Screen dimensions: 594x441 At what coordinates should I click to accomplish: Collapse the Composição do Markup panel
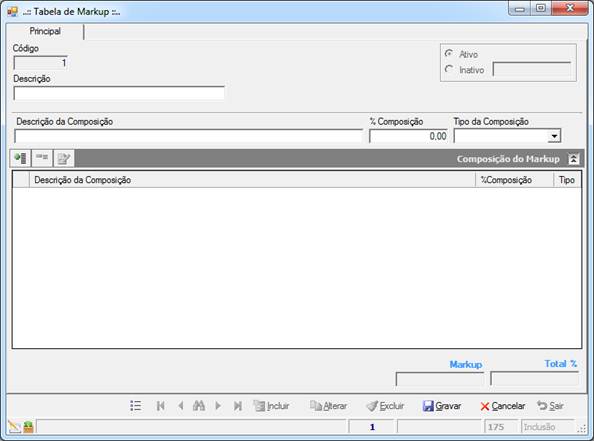pyautogui.click(x=574, y=159)
